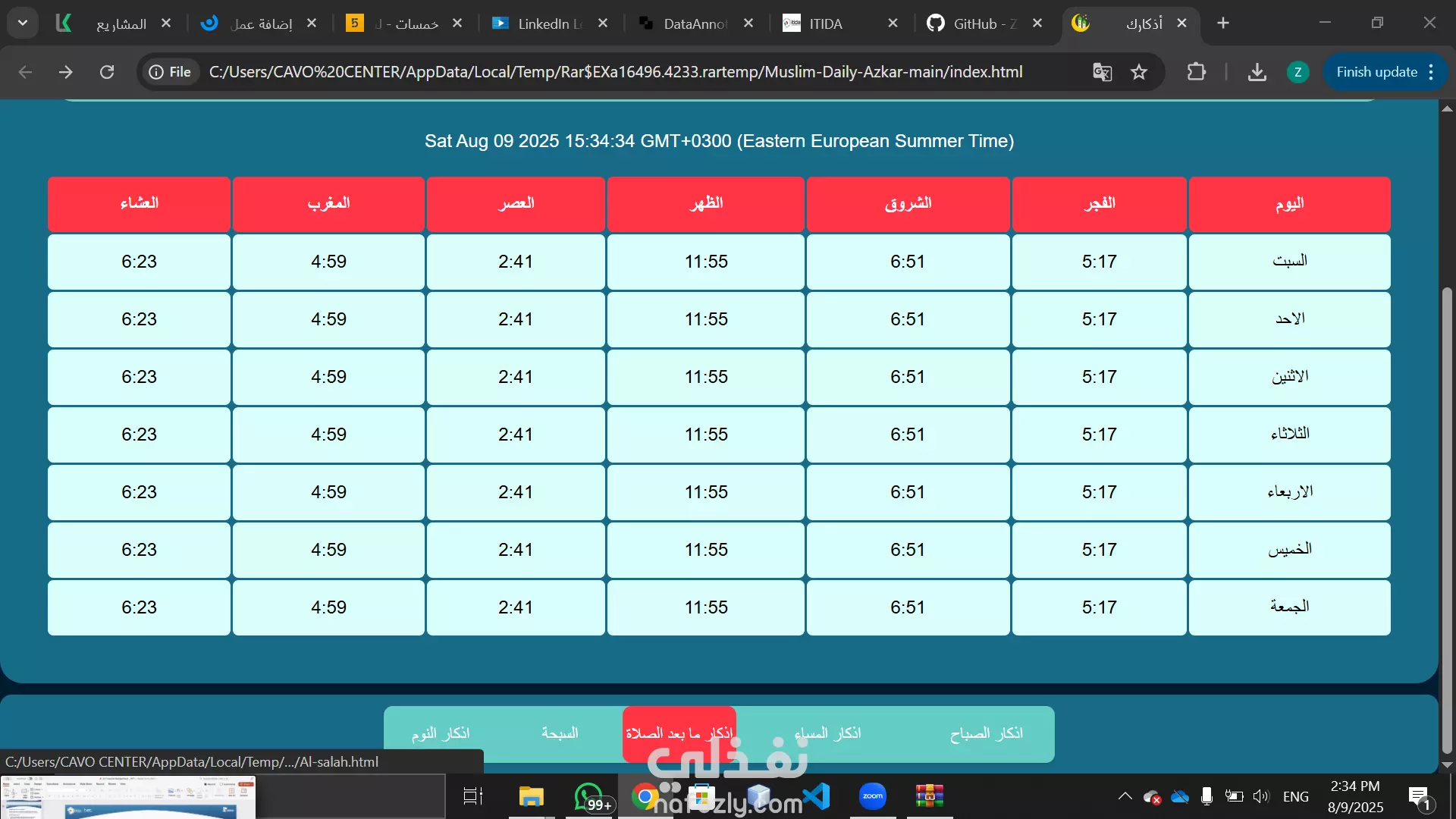Open اذكار المساء page
1456x819 pixels.
point(827,733)
